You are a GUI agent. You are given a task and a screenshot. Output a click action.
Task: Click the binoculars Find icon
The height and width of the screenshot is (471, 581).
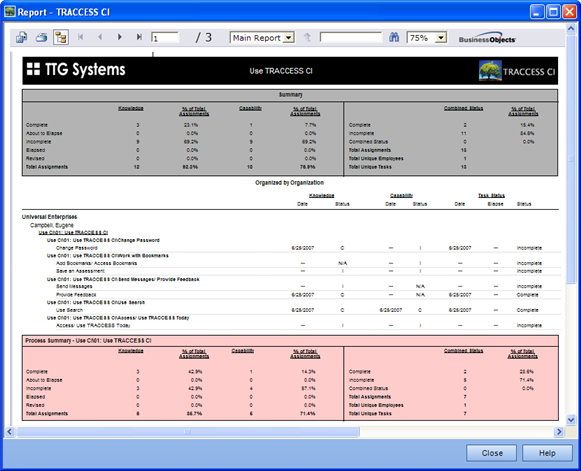click(394, 37)
